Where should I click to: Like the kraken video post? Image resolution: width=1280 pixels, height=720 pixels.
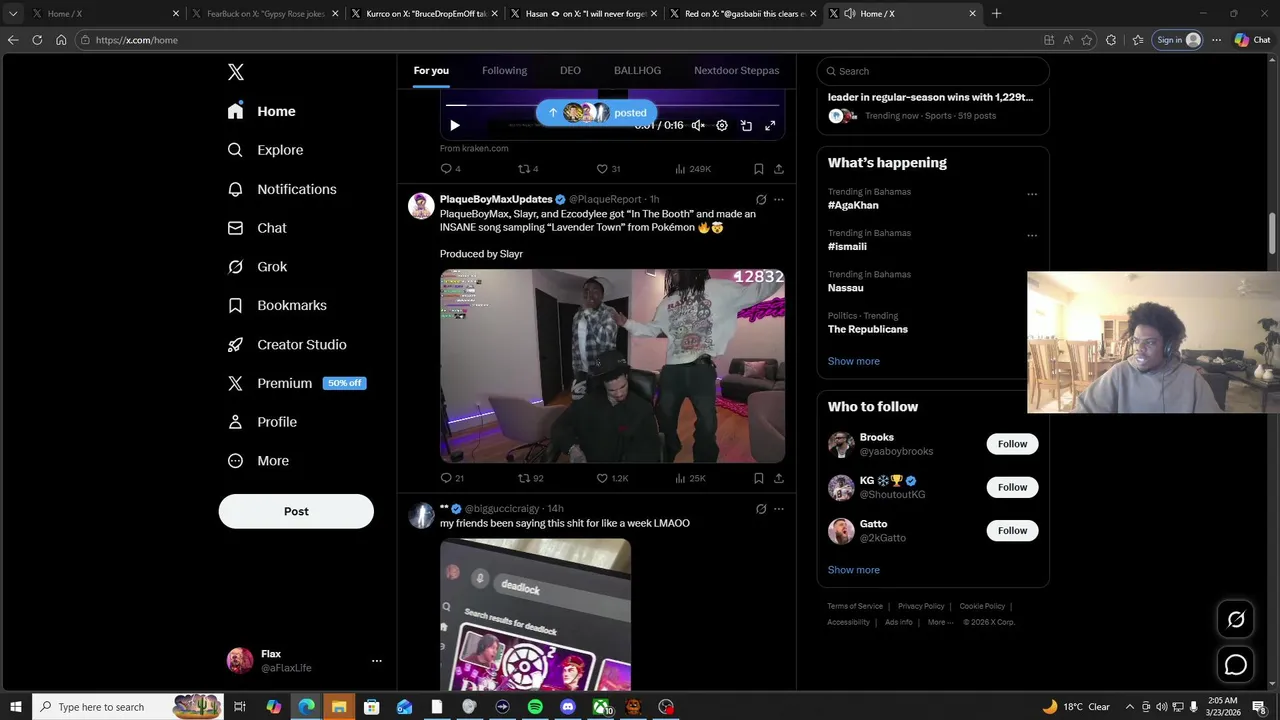pos(608,169)
